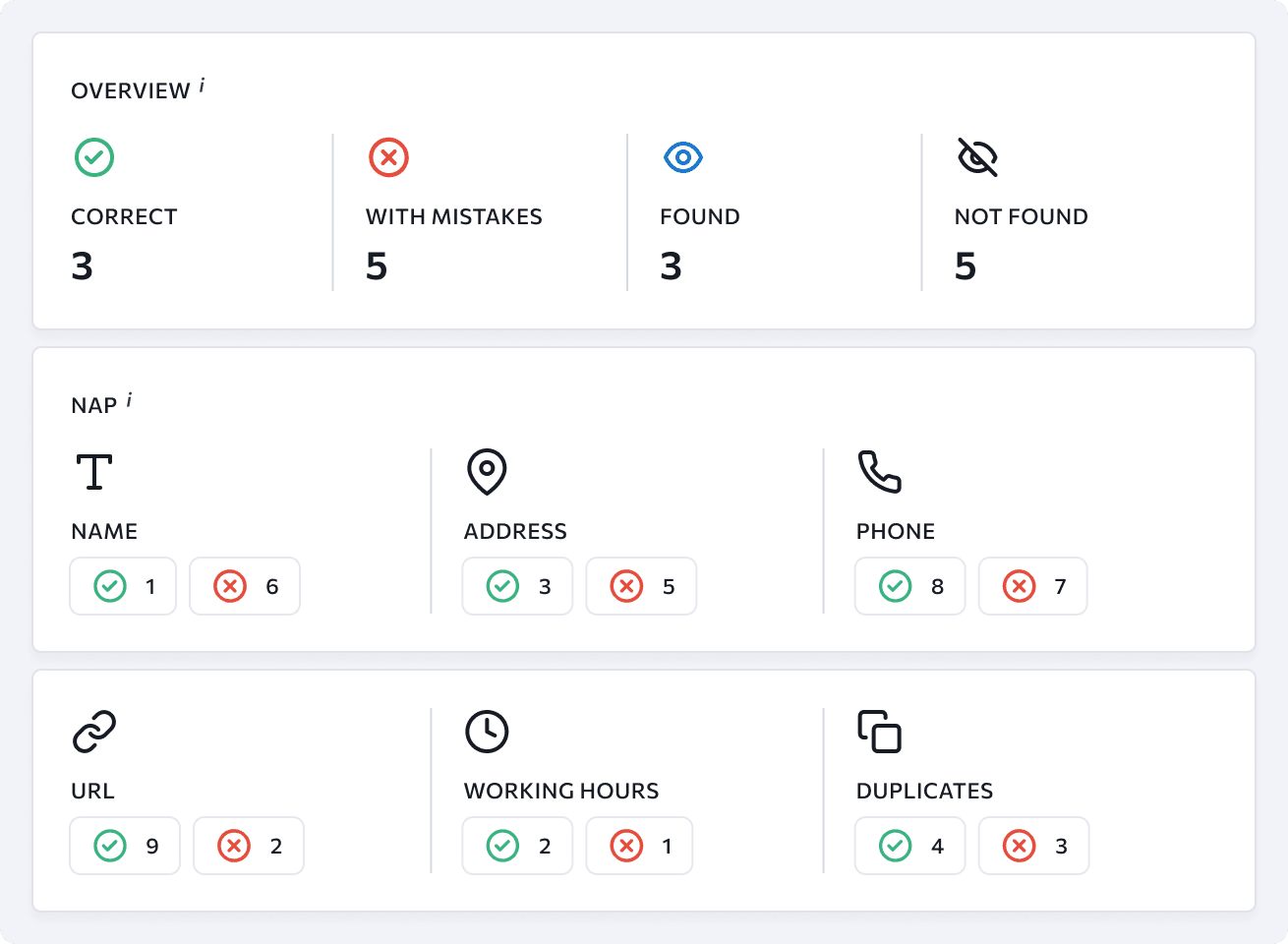Open the Overview info tooltip
The width and height of the screenshot is (1288, 944).
(x=202, y=87)
